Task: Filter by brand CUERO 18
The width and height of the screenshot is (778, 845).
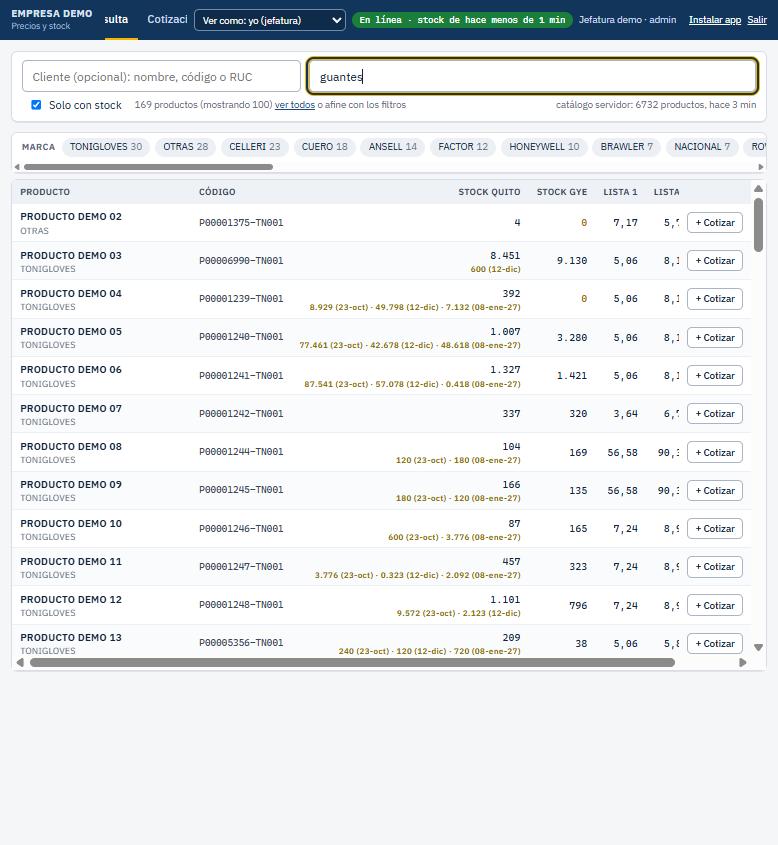Action: 324,147
